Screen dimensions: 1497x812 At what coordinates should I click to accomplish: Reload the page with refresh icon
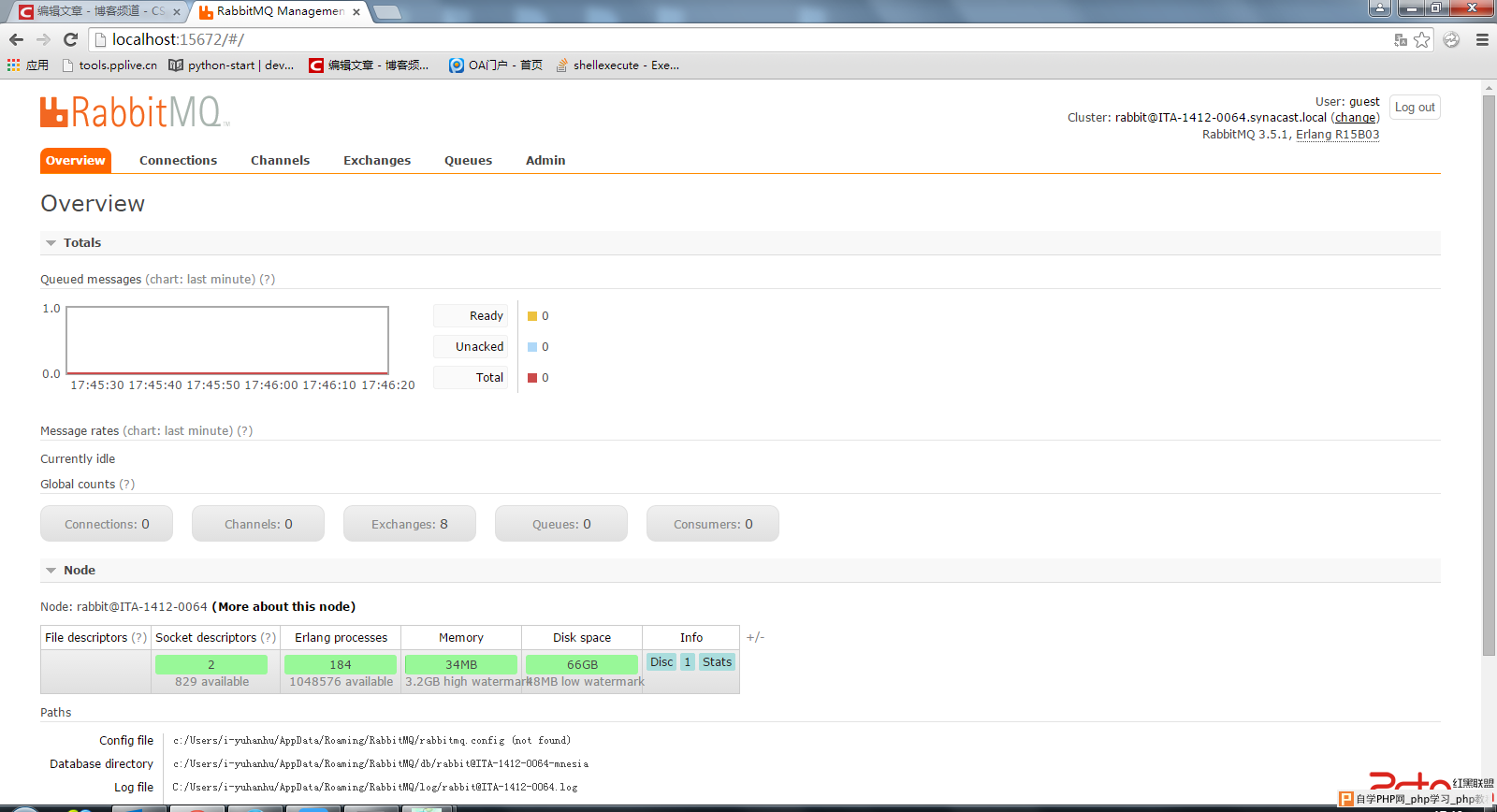(70, 39)
